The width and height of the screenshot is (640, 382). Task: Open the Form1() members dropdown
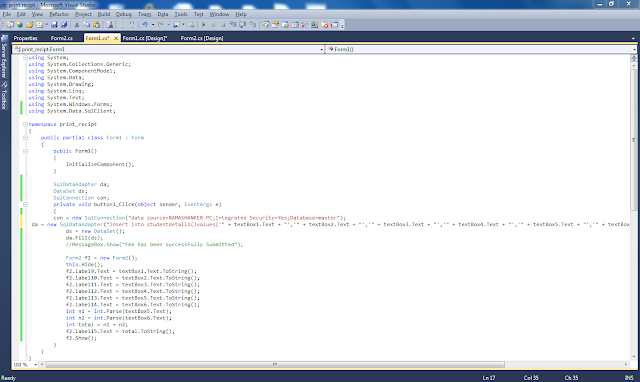click(x=634, y=49)
